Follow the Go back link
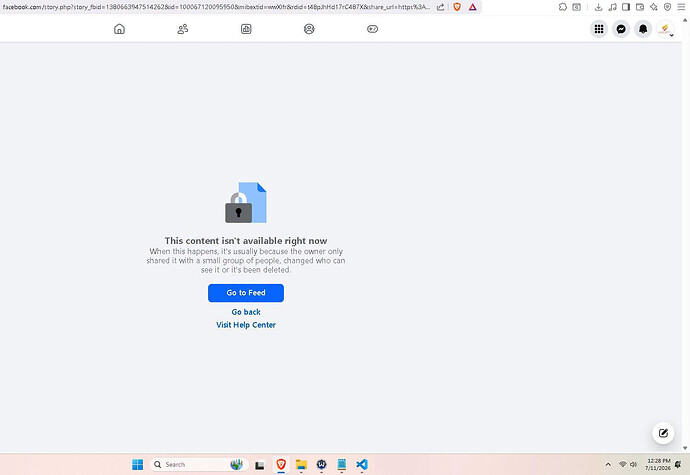Image resolution: width=690 pixels, height=475 pixels. (x=246, y=312)
